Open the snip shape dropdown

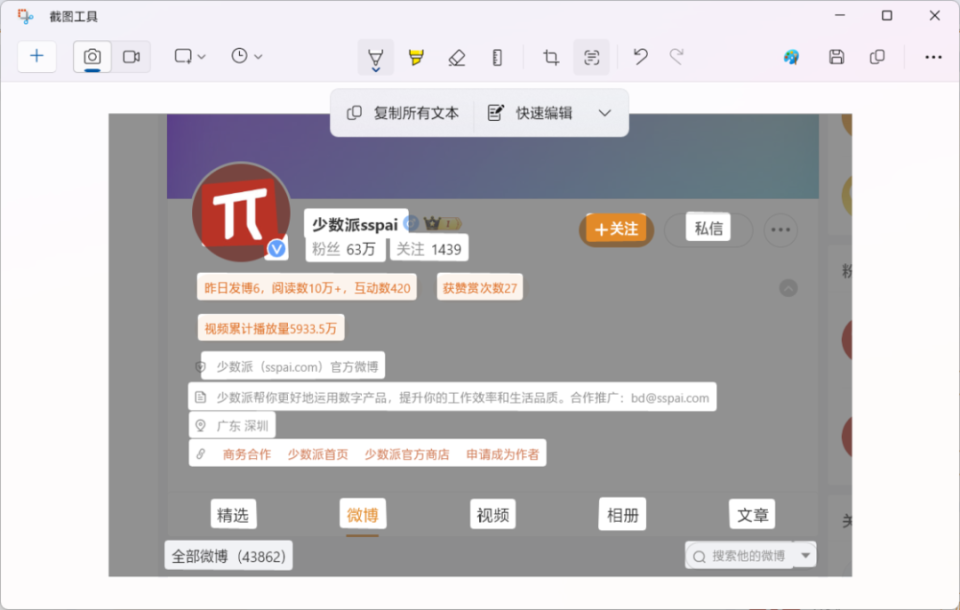(188, 57)
